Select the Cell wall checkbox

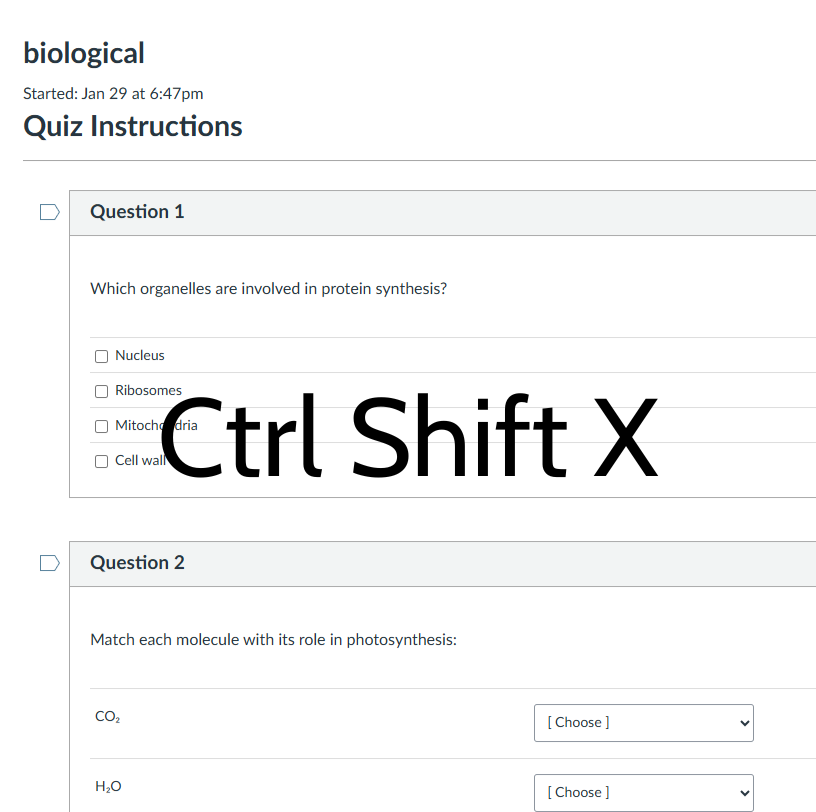(x=101, y=461)
